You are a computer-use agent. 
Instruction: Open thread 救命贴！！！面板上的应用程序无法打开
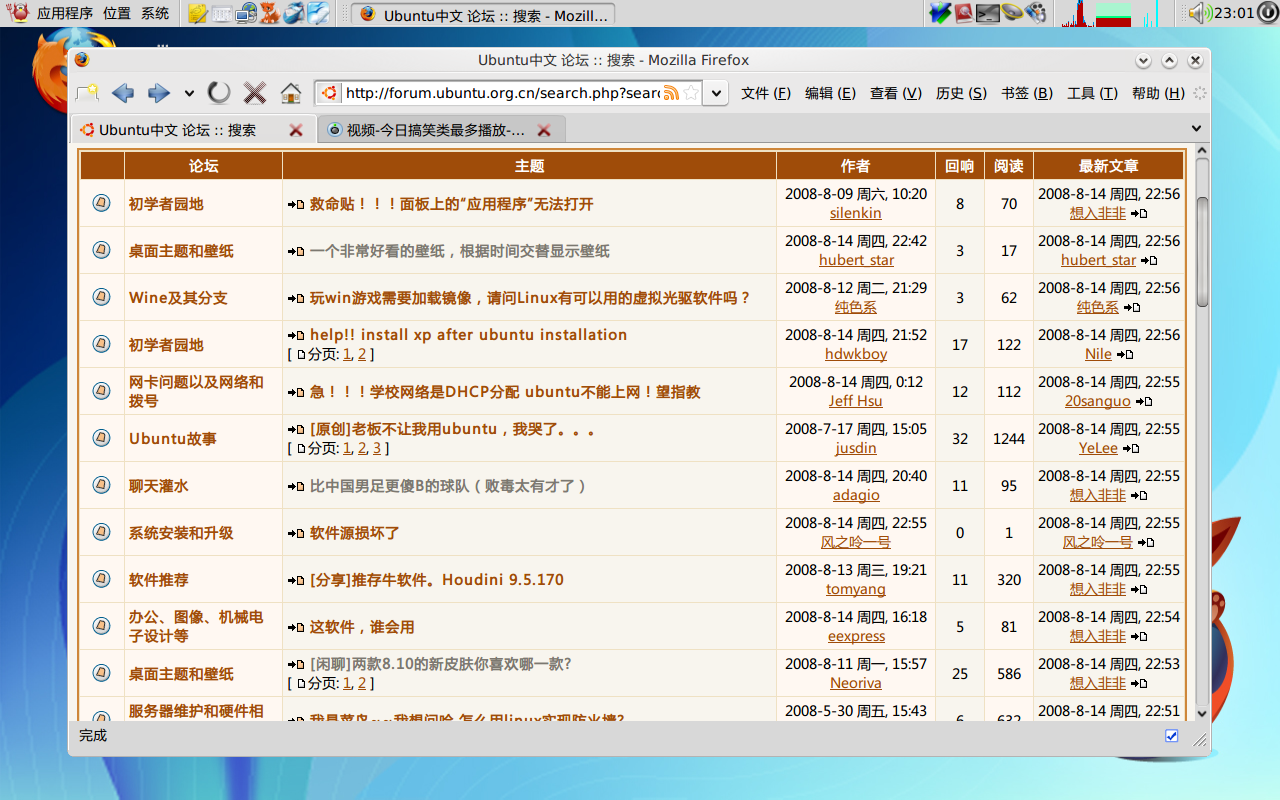click(451, 204)
